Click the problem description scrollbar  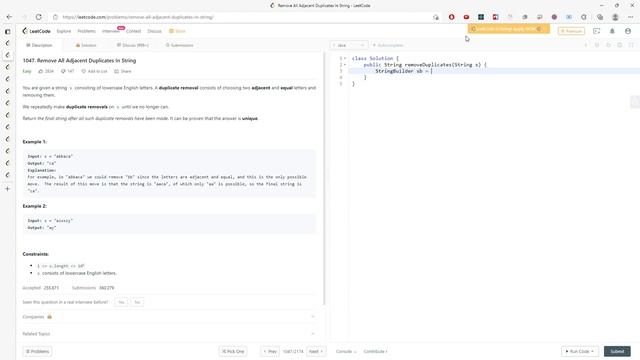click(324, 178)
